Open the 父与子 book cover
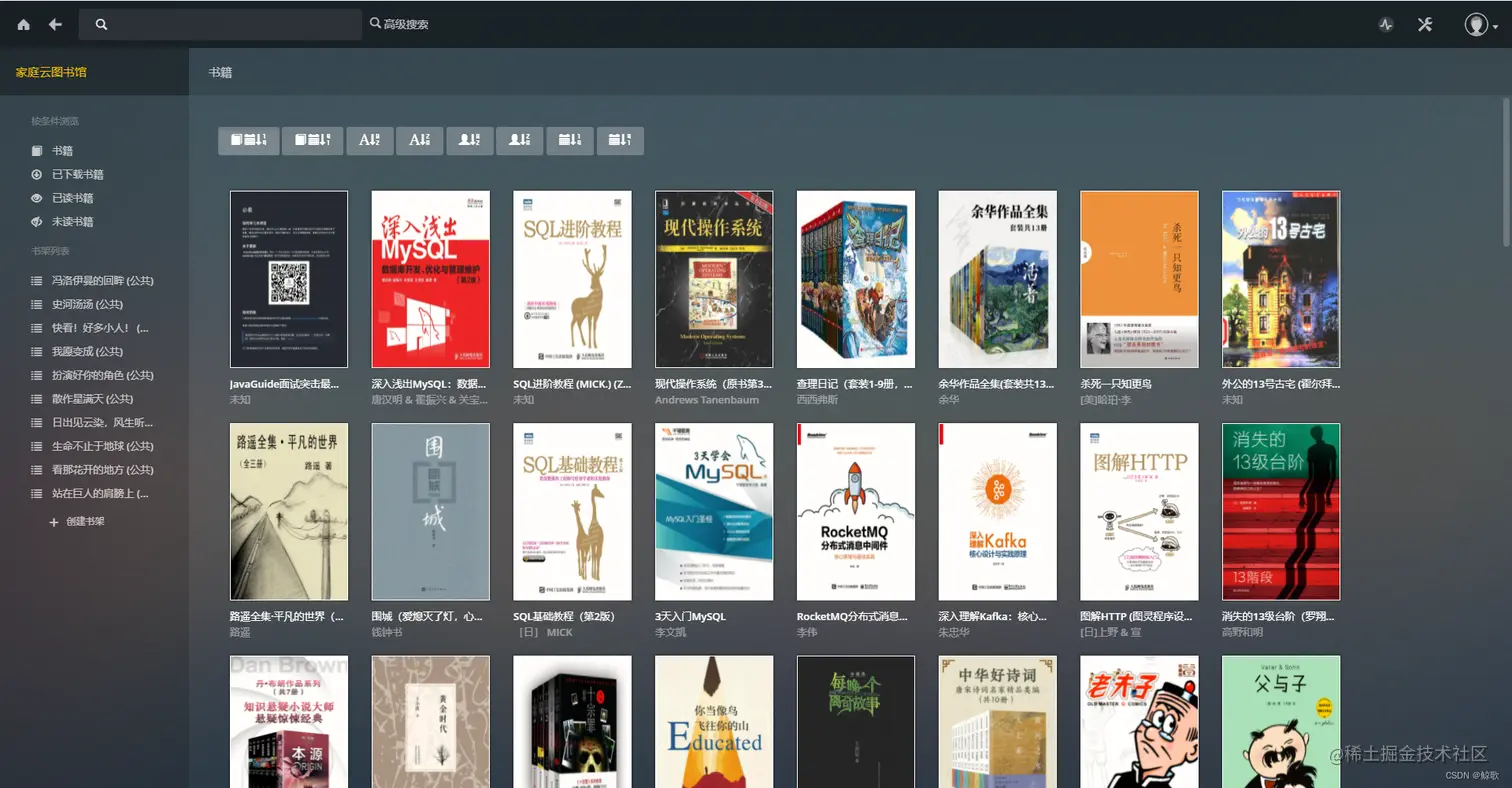 [x=1282, y=722]
